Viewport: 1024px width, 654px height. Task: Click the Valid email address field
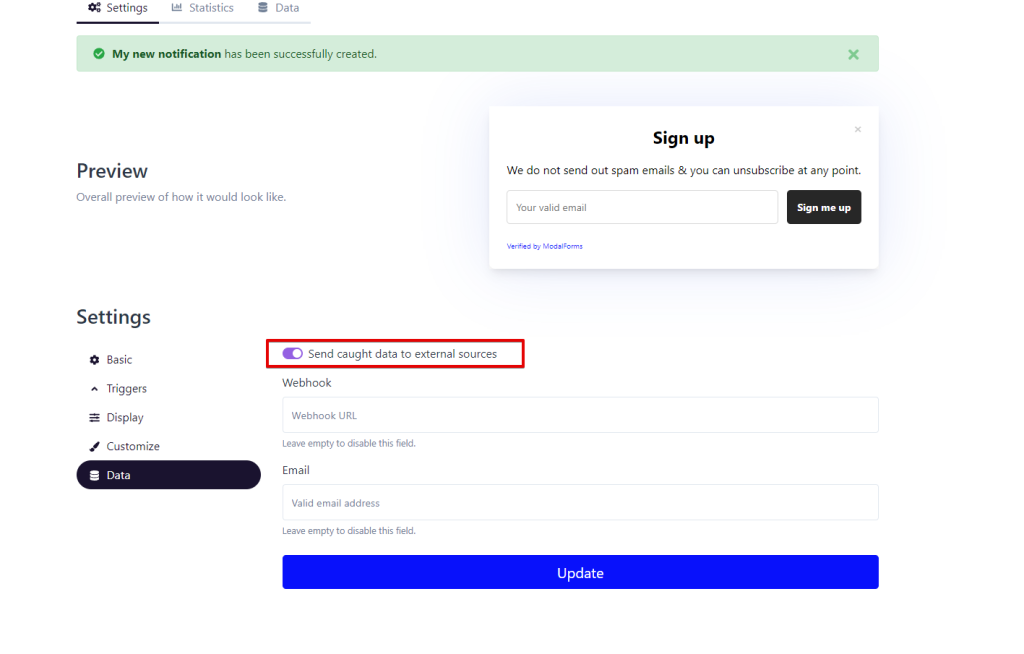tap(580, 503)
